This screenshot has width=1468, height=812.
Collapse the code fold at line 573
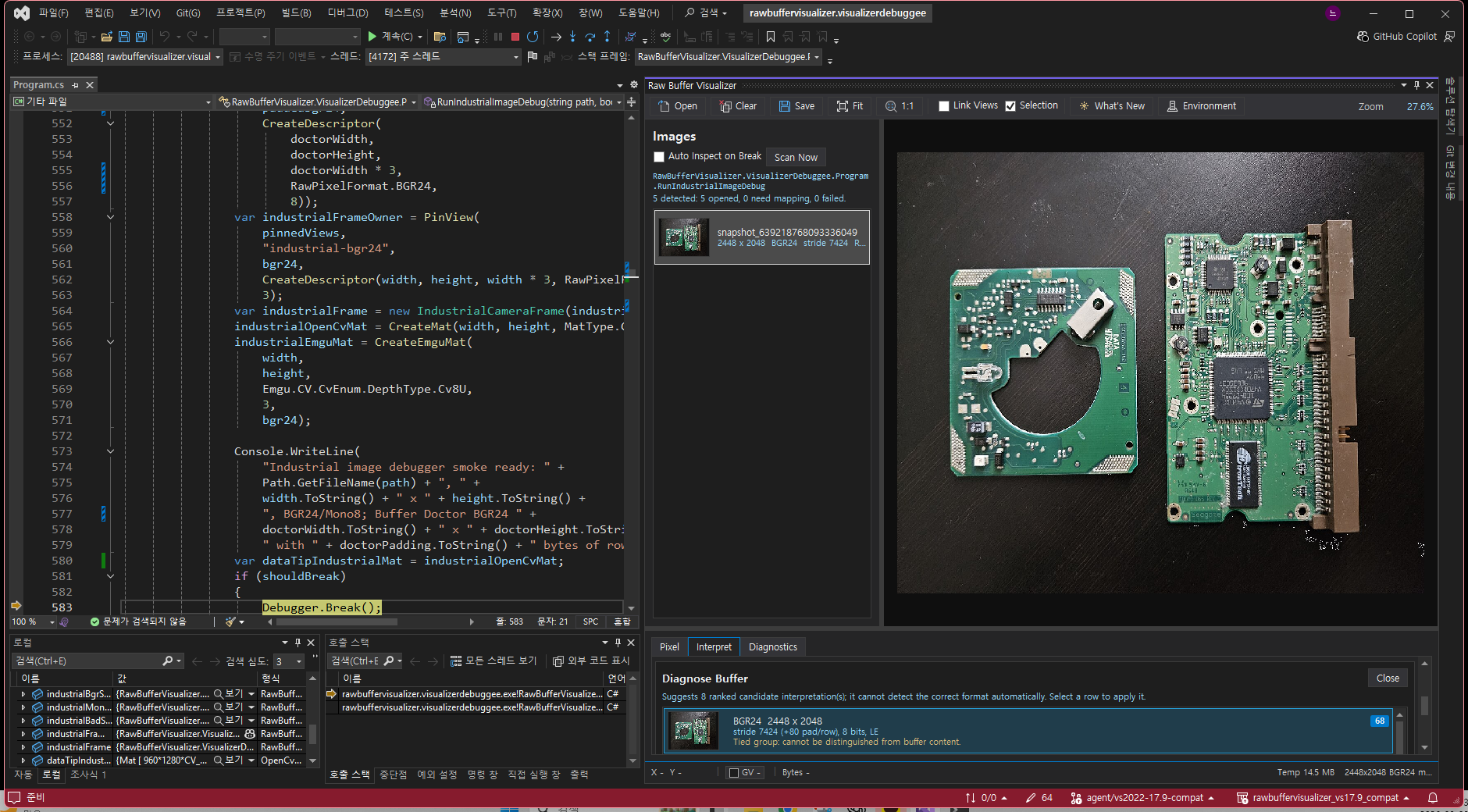pyautogui.click(x=110, y=451)
